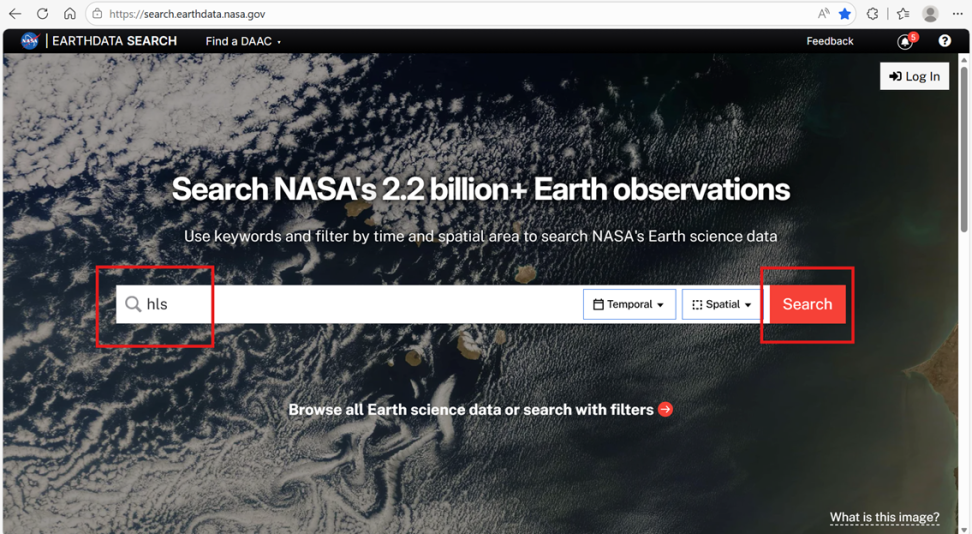The width and height of the screenshot is (972, 534).
Task: Click the red Search button
Action: coord(807,304)
